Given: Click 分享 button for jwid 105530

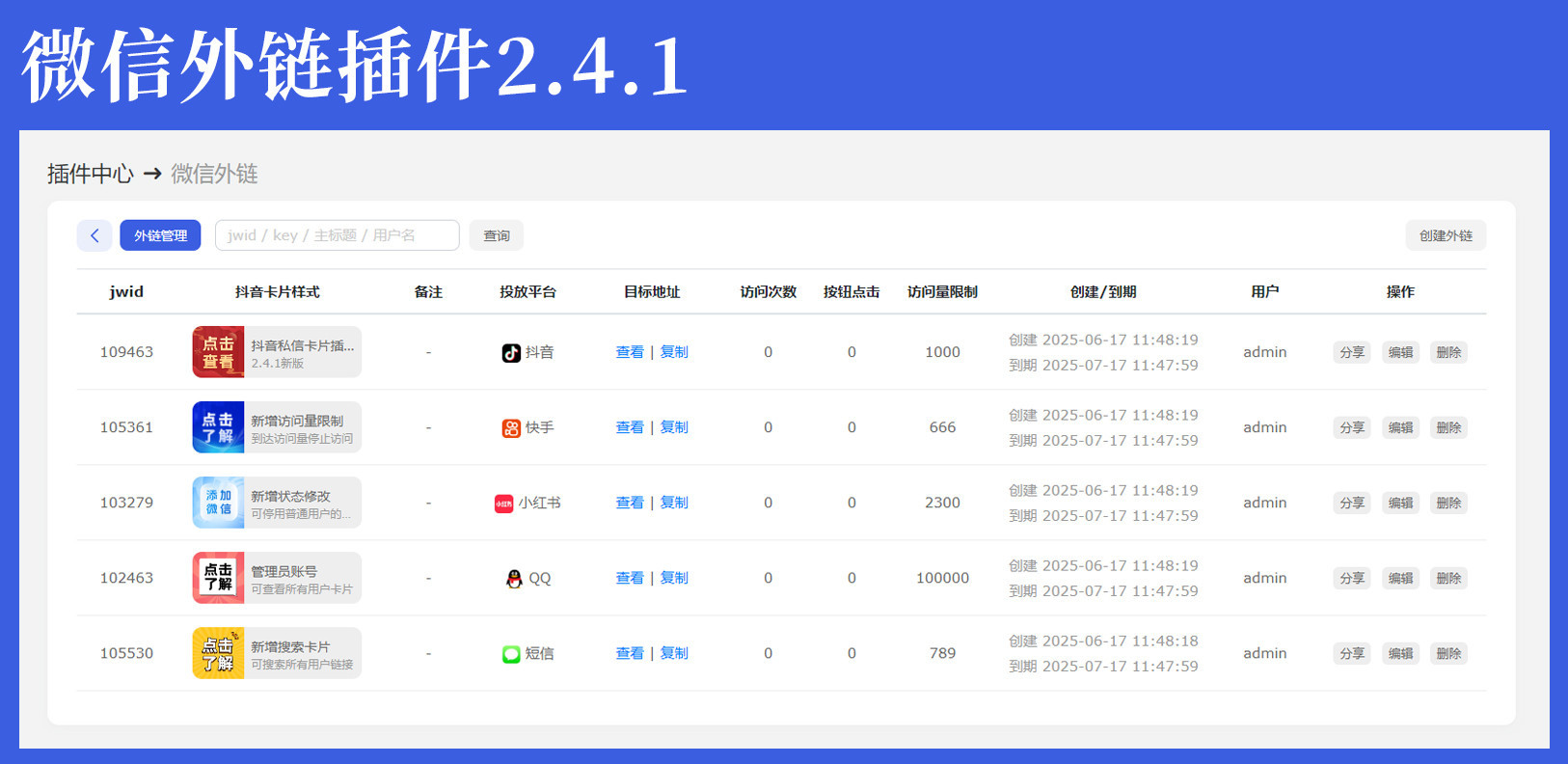Looking at the screenshot, I should tap(1352, 653).
